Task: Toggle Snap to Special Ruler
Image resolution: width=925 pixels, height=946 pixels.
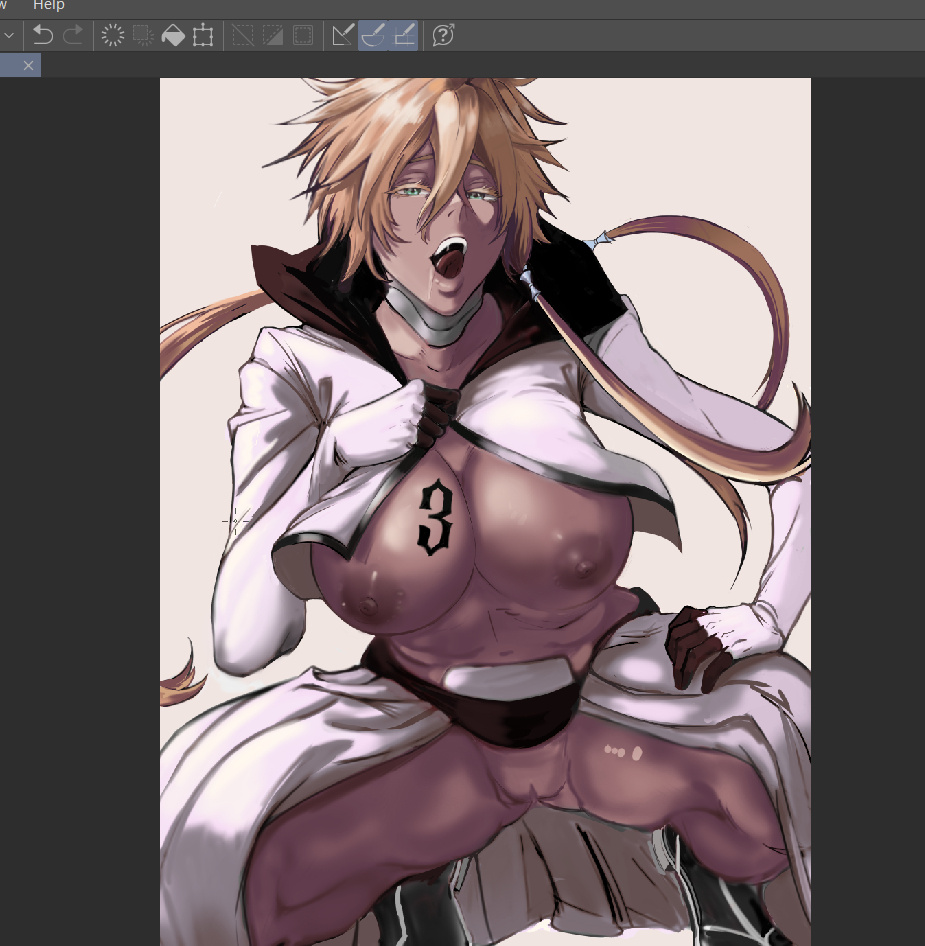Action: point(373,35)
